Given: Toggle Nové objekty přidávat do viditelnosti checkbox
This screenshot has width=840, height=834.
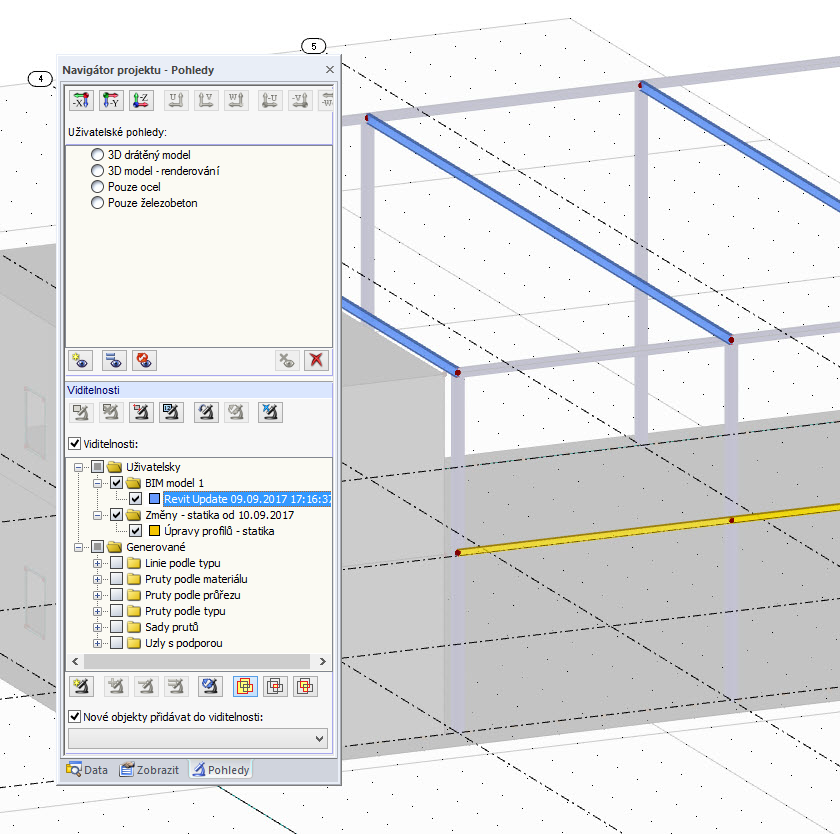Looking at the screenshot, I should (74, 717).
